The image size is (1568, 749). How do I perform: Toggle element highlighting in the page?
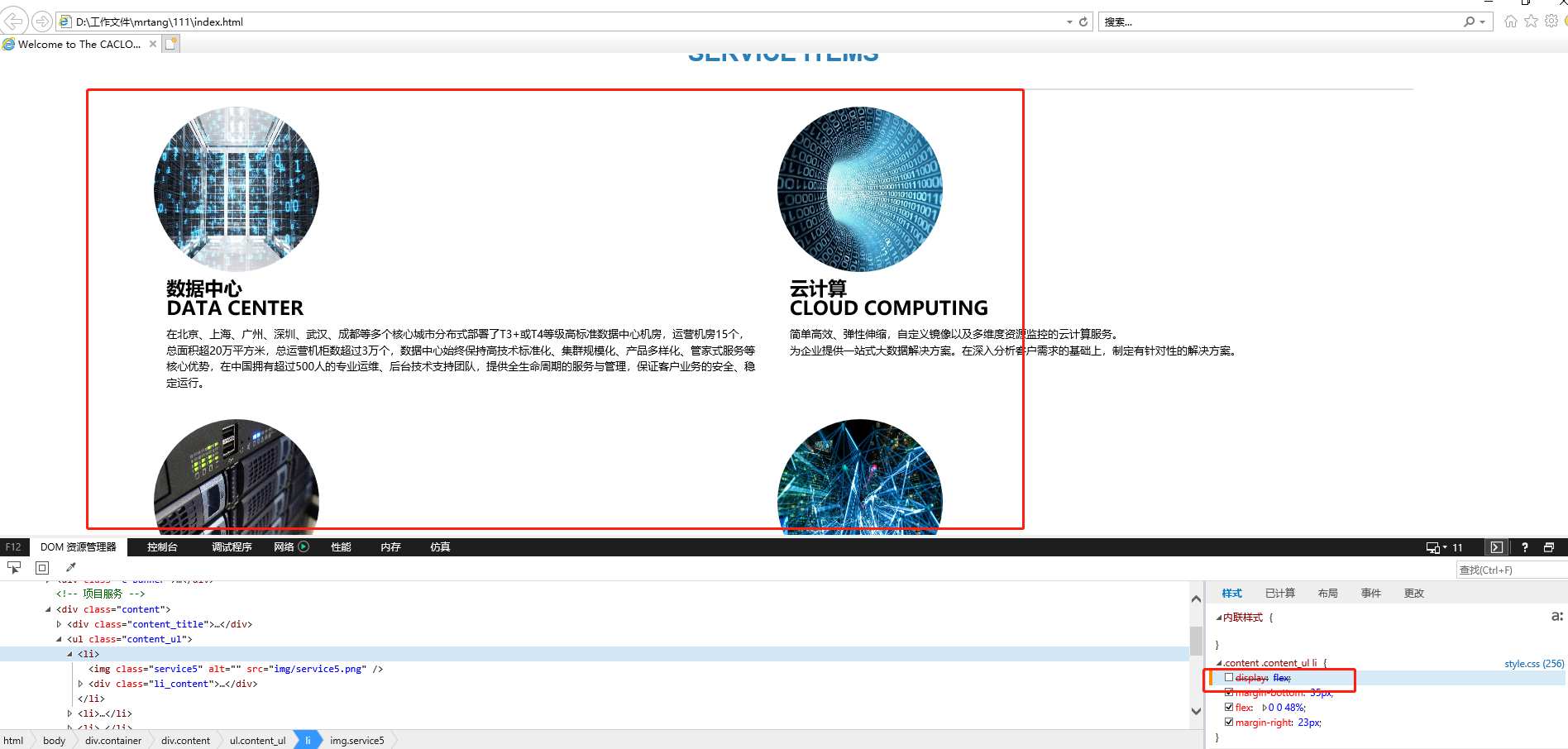tap(41, 567)
